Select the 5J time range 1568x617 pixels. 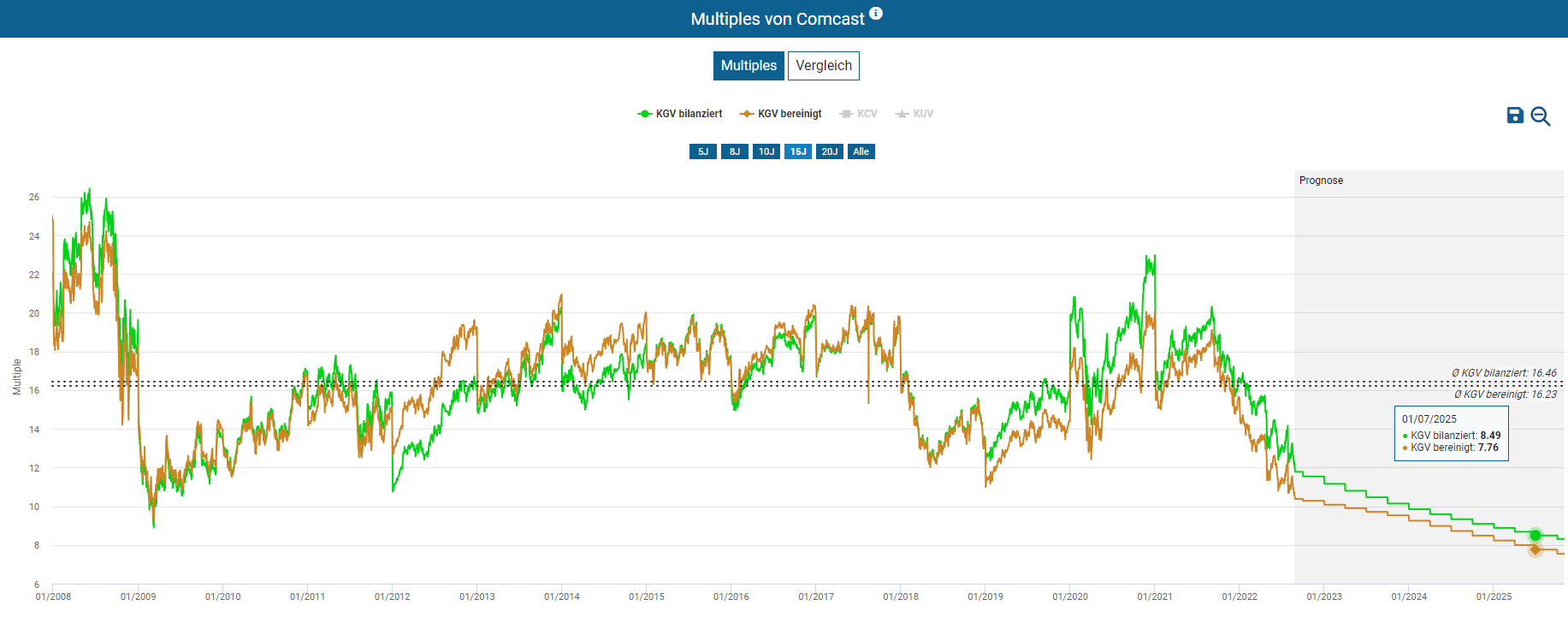(703, 151)
